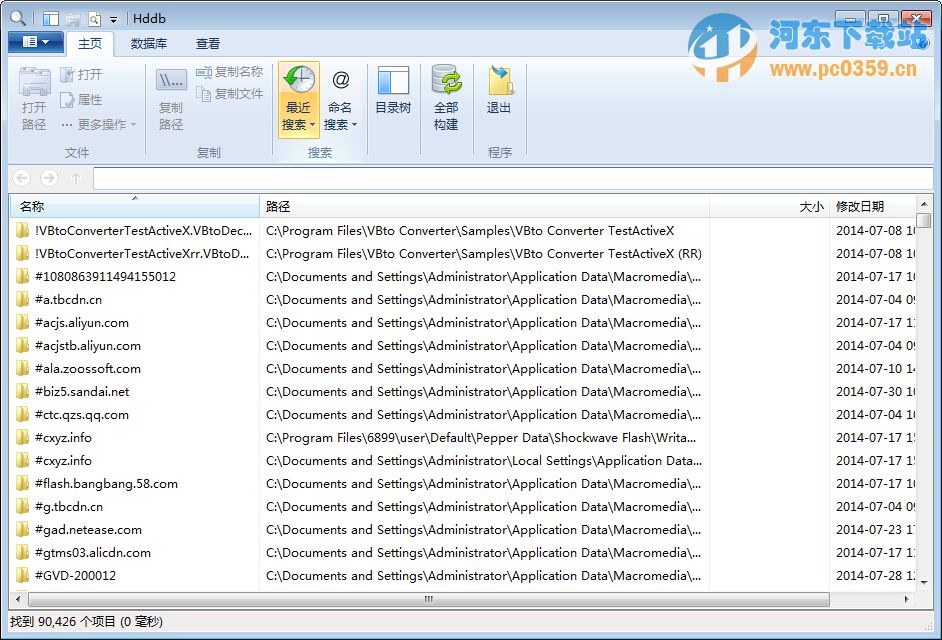Sort by the 修改日期 column header

pyautogui.click(x=872, y=206)
